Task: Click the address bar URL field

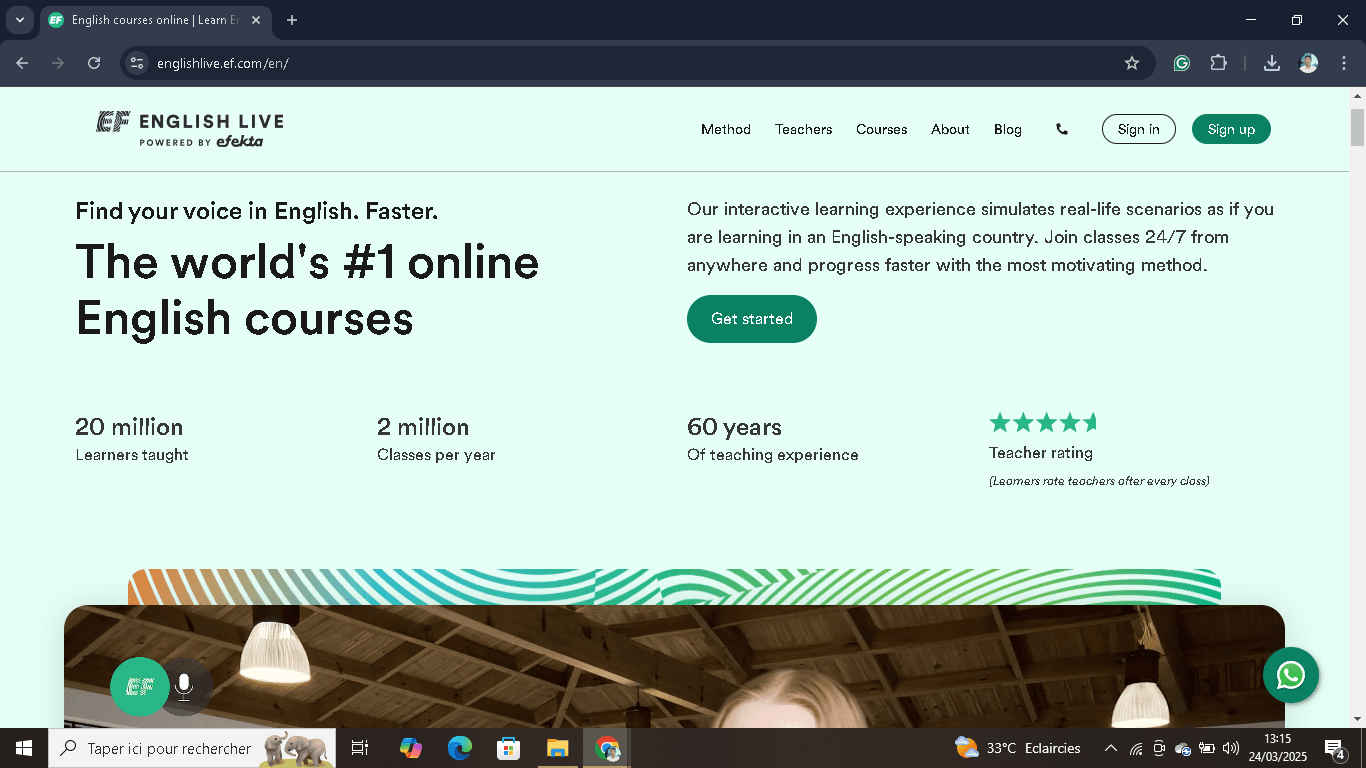Action: pyautogui.click(x=600, y=63)
